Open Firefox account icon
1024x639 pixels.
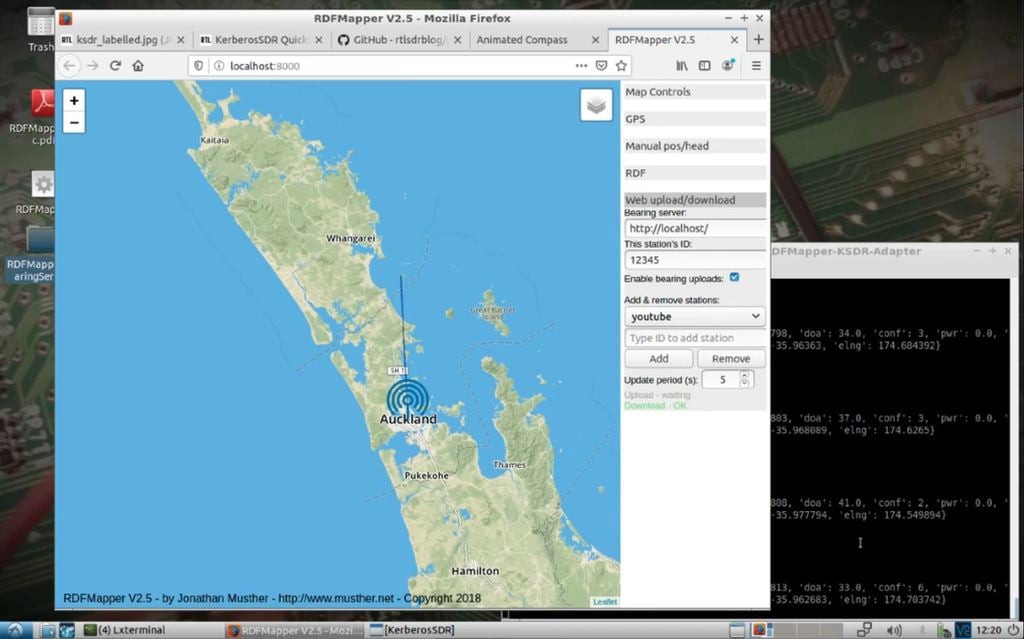[x=728, y=65]
